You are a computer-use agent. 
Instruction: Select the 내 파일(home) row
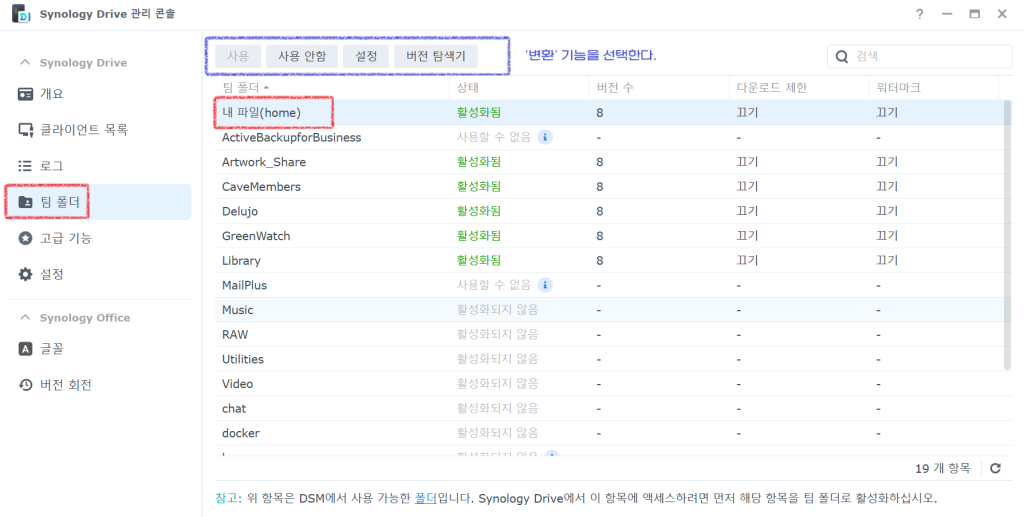(x=609, y=112)
